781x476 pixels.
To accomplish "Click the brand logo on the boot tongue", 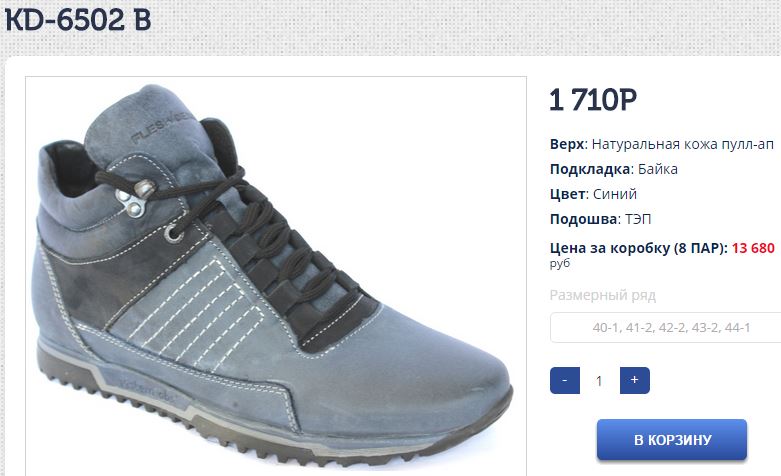I will pyautogui.click(x=158, y=128).
